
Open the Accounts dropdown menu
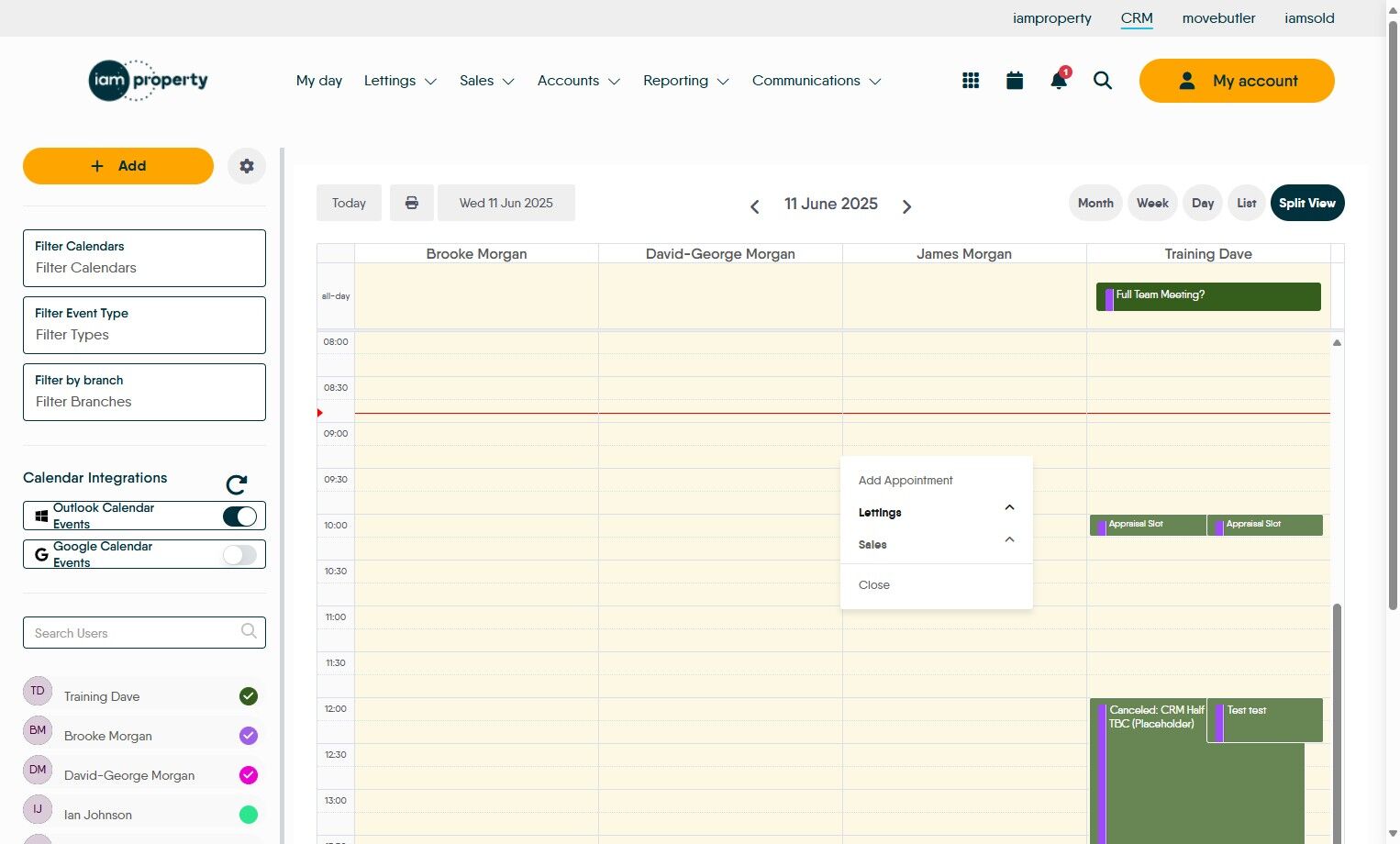(579, 81)
